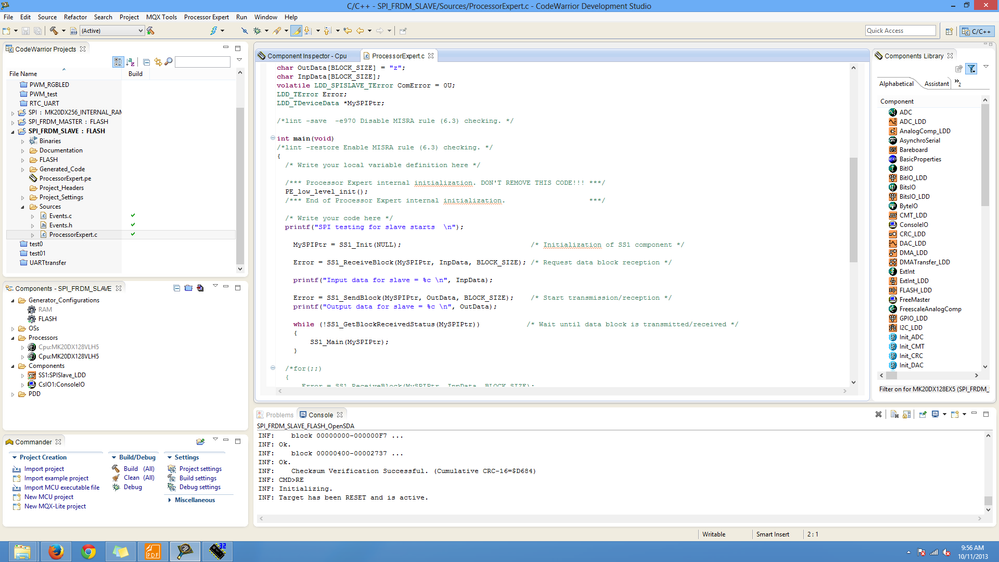Click the Collapse All icon in CodeWarrior Projects

pyautogui.click(x=147, y=62)
